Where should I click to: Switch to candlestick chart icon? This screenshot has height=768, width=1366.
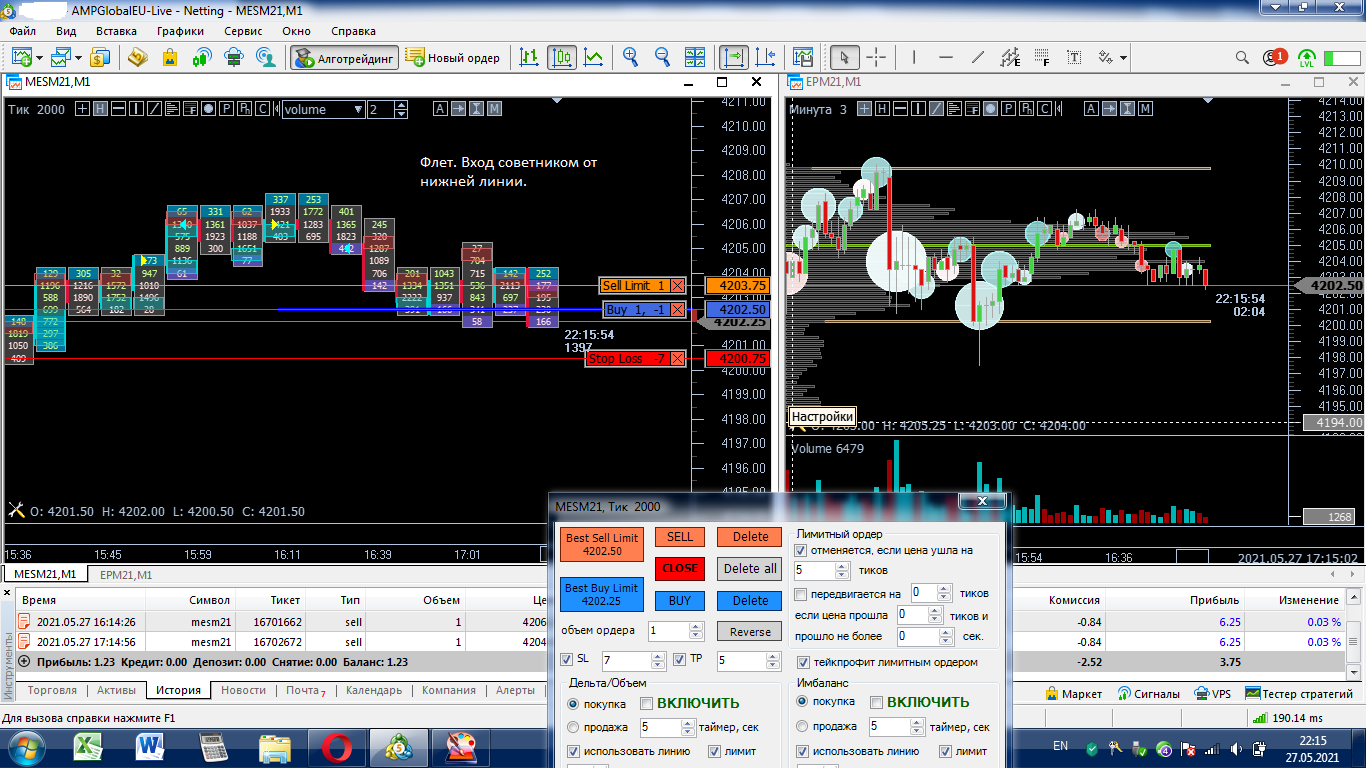coord(562,58)
